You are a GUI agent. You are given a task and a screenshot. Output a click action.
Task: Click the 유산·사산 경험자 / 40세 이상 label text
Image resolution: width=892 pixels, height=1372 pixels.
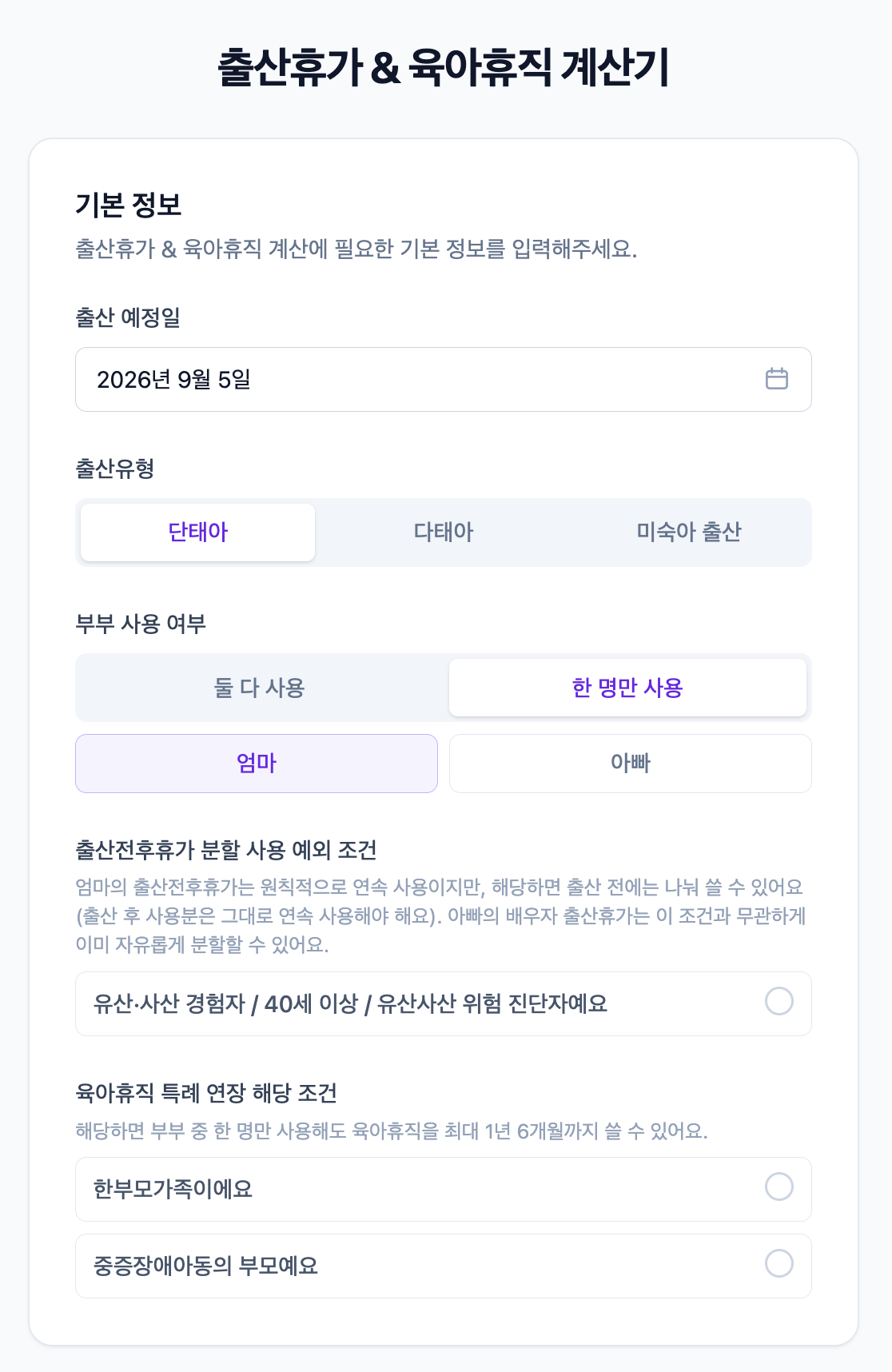point(225,1004)
